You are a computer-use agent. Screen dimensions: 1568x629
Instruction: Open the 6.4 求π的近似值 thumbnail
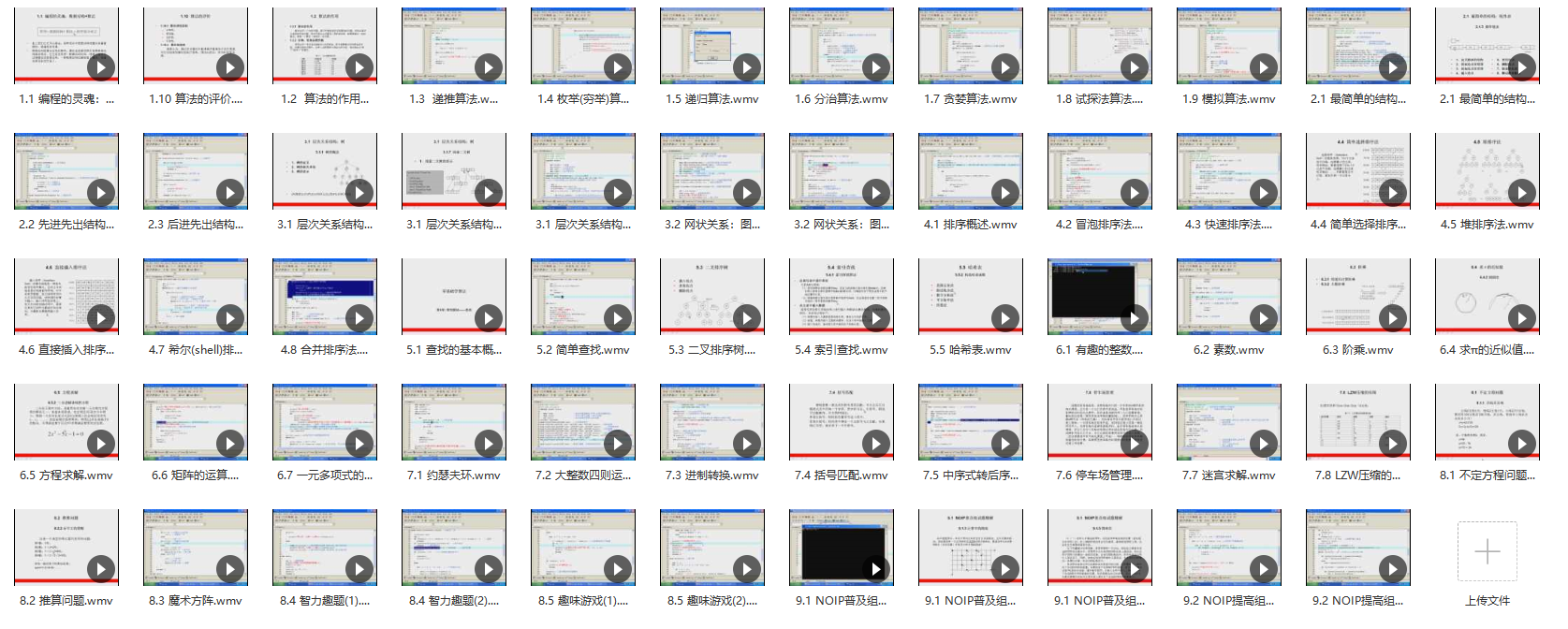tap(1487, 295)
